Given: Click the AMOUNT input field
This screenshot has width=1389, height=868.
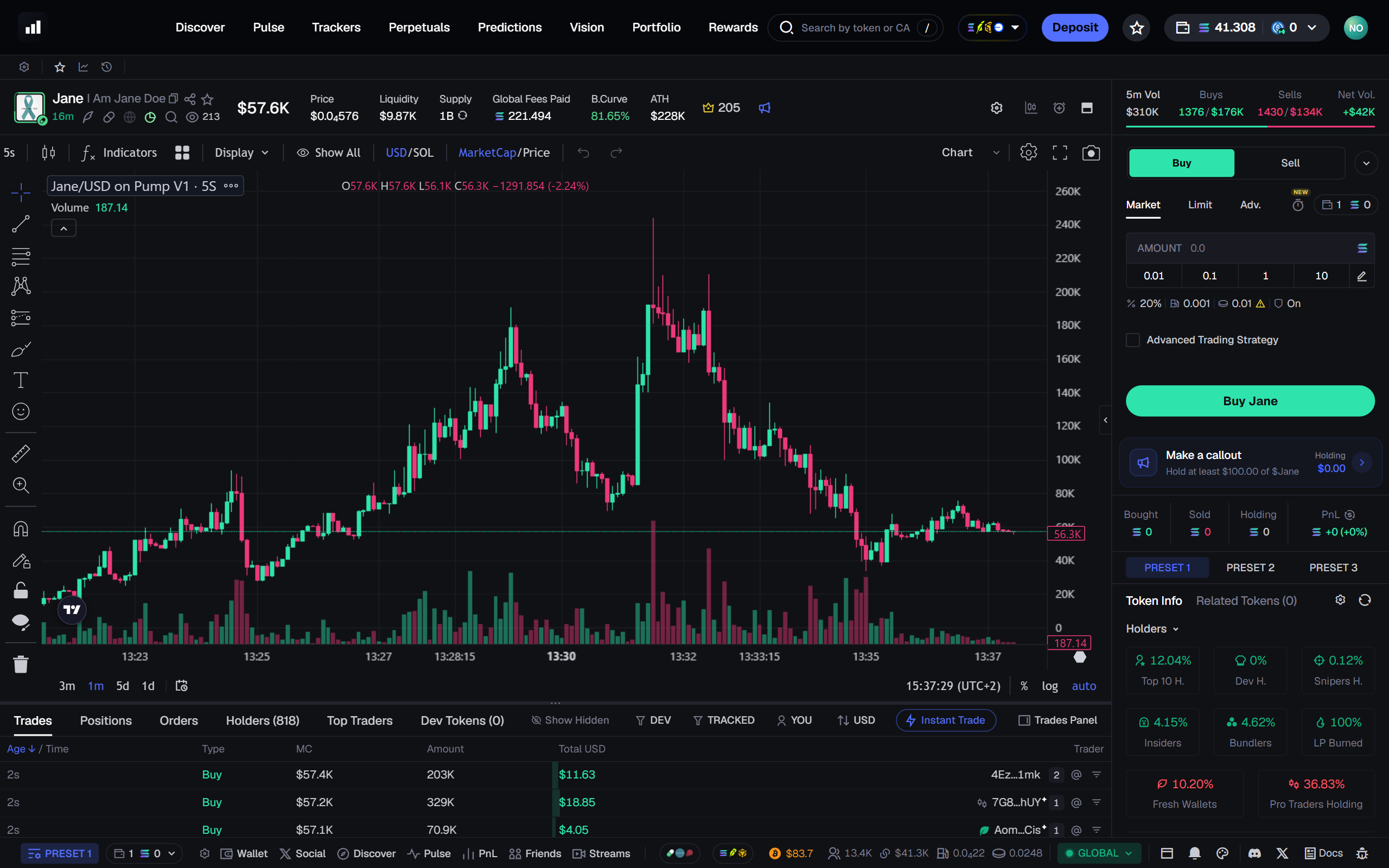Looking at the screenshot, I should 1250,248.
